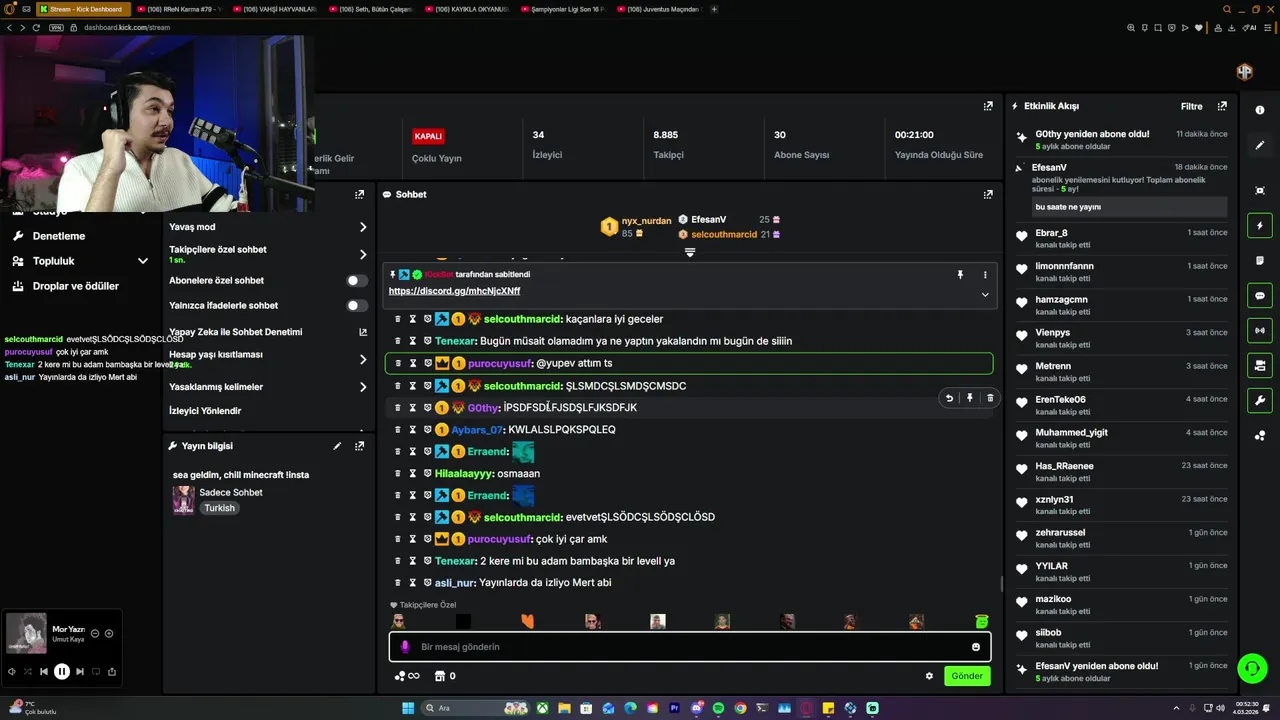Screen dimensions: 1280x720
Task: Switch to KAYIKLA OKYANUS browser tab
Action: click(466, 9)
